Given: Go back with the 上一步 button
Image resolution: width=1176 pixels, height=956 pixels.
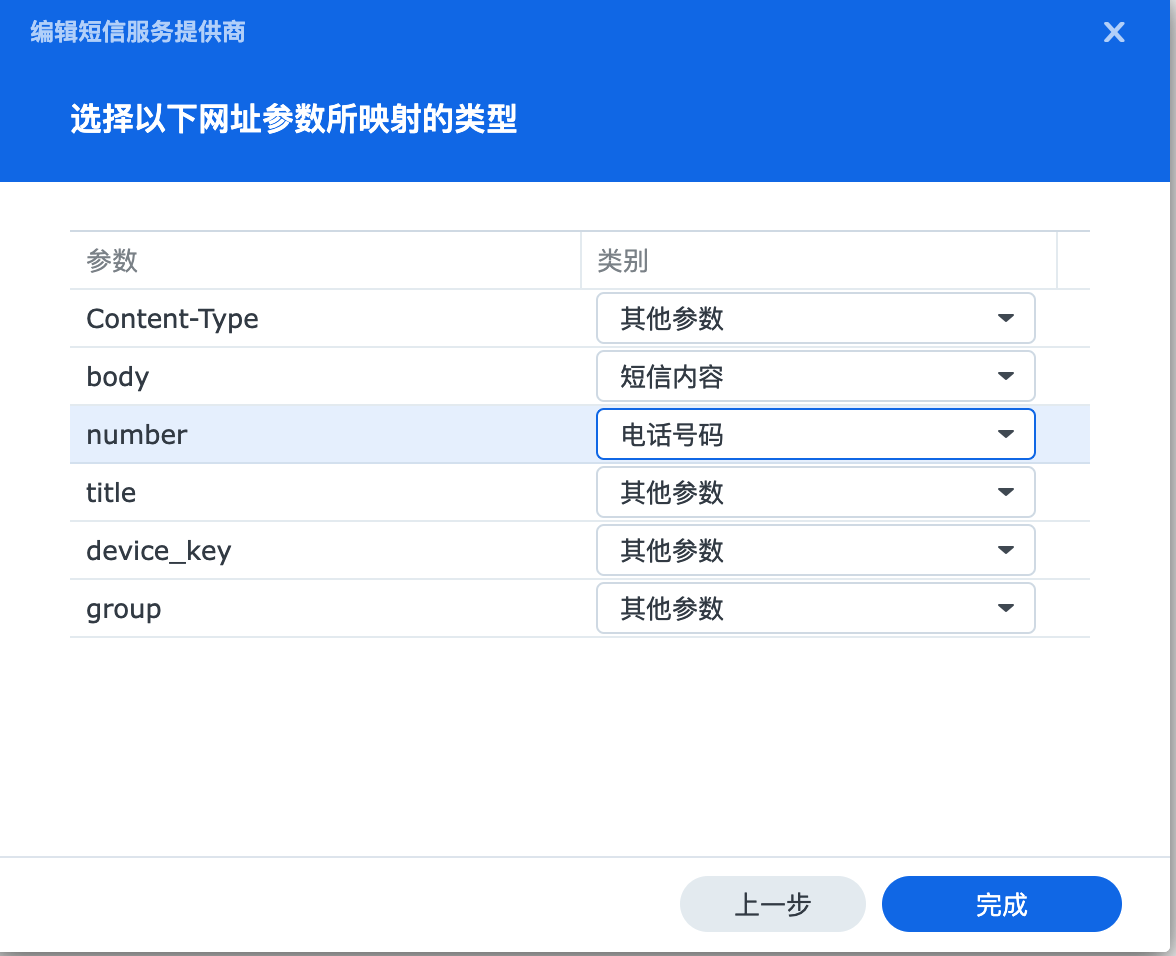Looking at the screenshot, I should click(x=772, y=904).
